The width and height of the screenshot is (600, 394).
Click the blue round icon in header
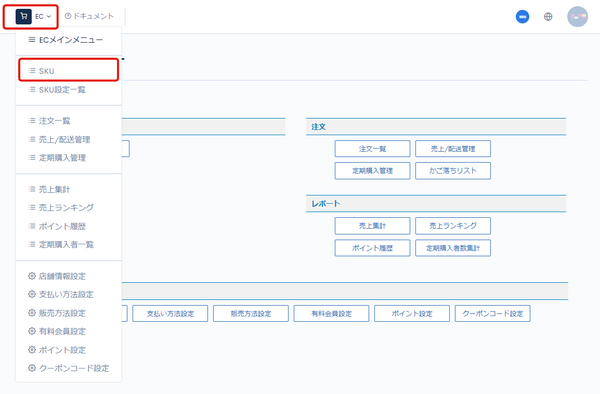coord(522,16)
